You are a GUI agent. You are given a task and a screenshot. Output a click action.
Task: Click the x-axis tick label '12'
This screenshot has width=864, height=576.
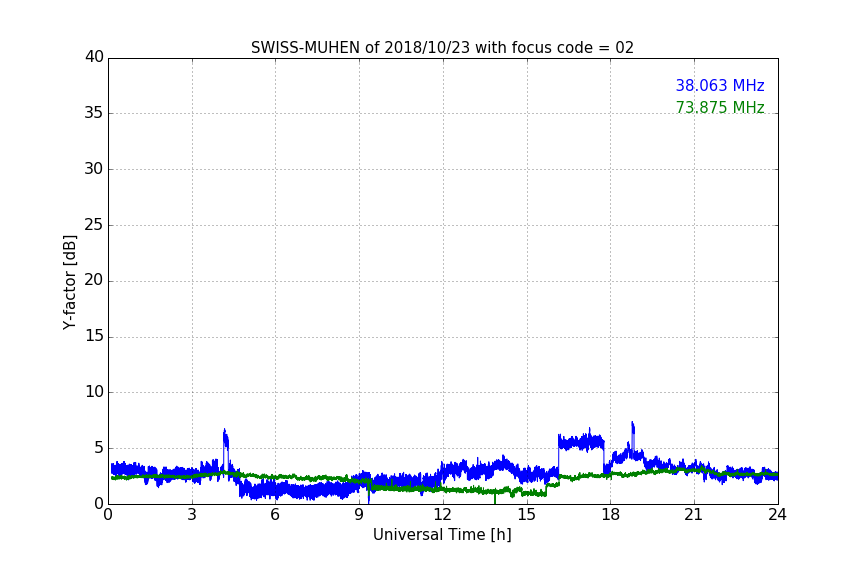pos(442,515)
